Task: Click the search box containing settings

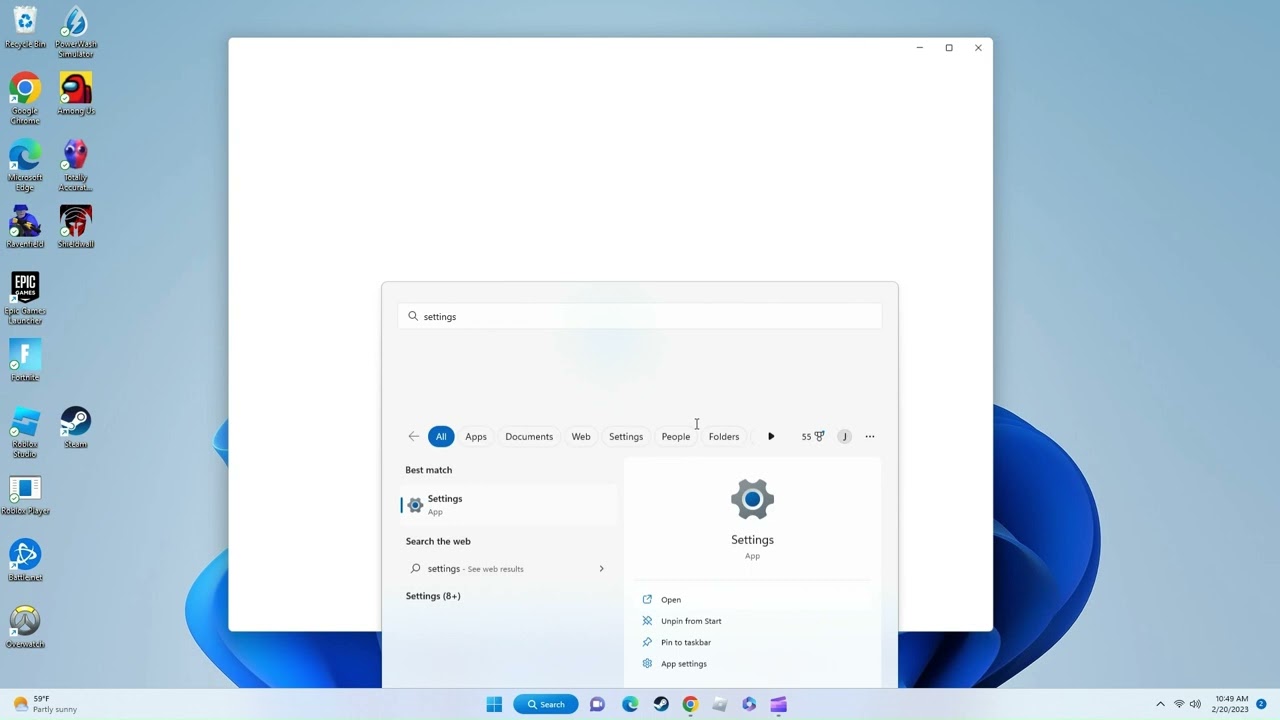Action: (640, 316)
